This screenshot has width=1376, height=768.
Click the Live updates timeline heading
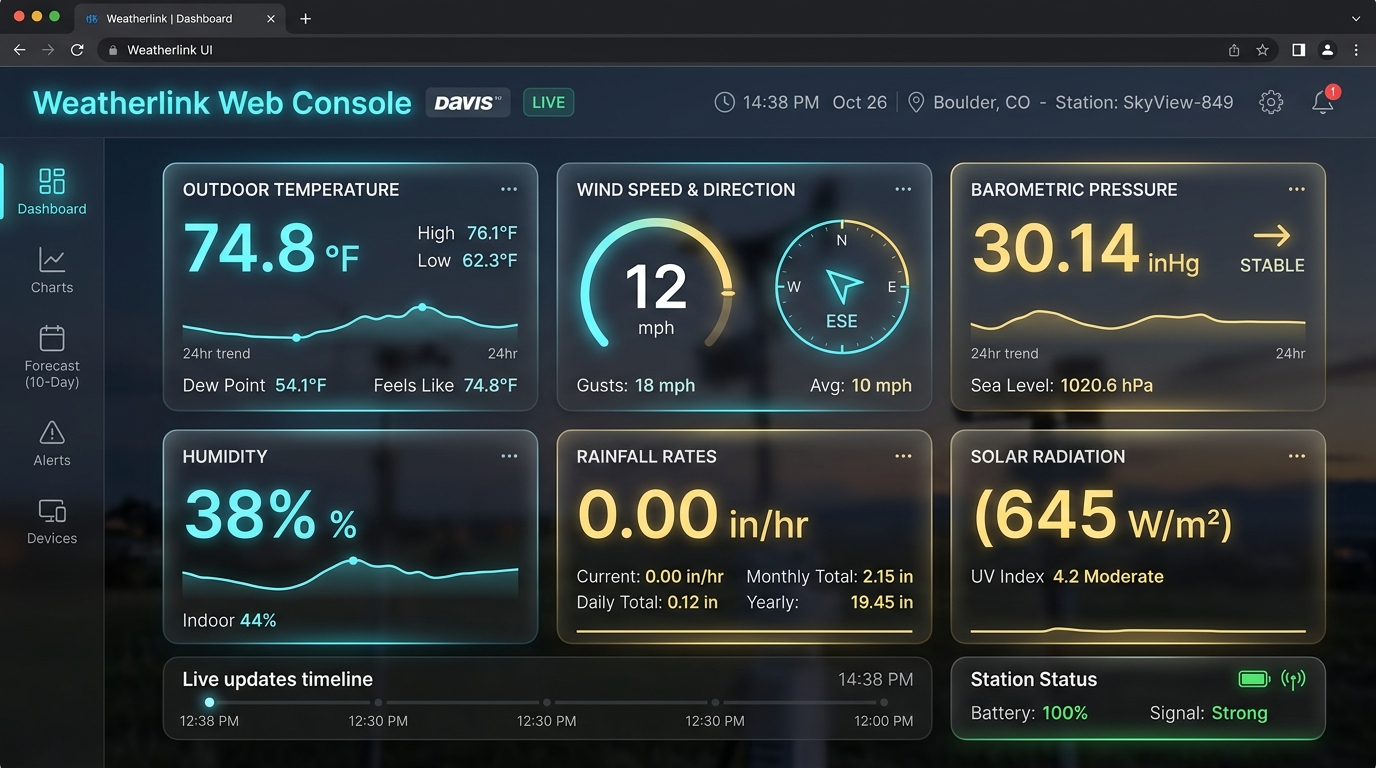click(x=278, y=679)
